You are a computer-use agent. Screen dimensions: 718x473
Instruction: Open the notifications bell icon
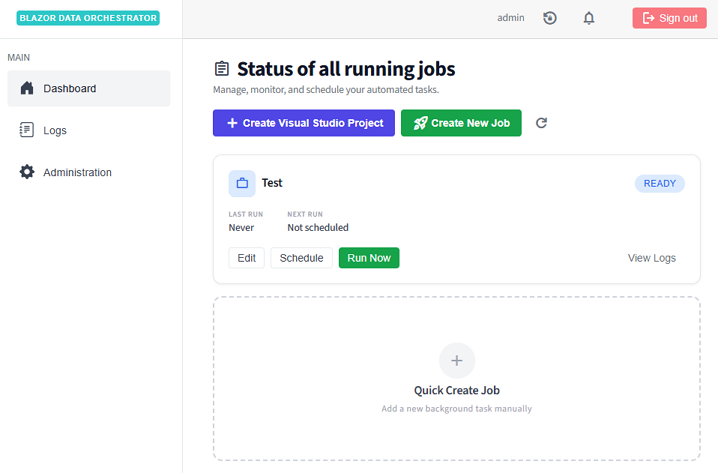click(589, 18)
